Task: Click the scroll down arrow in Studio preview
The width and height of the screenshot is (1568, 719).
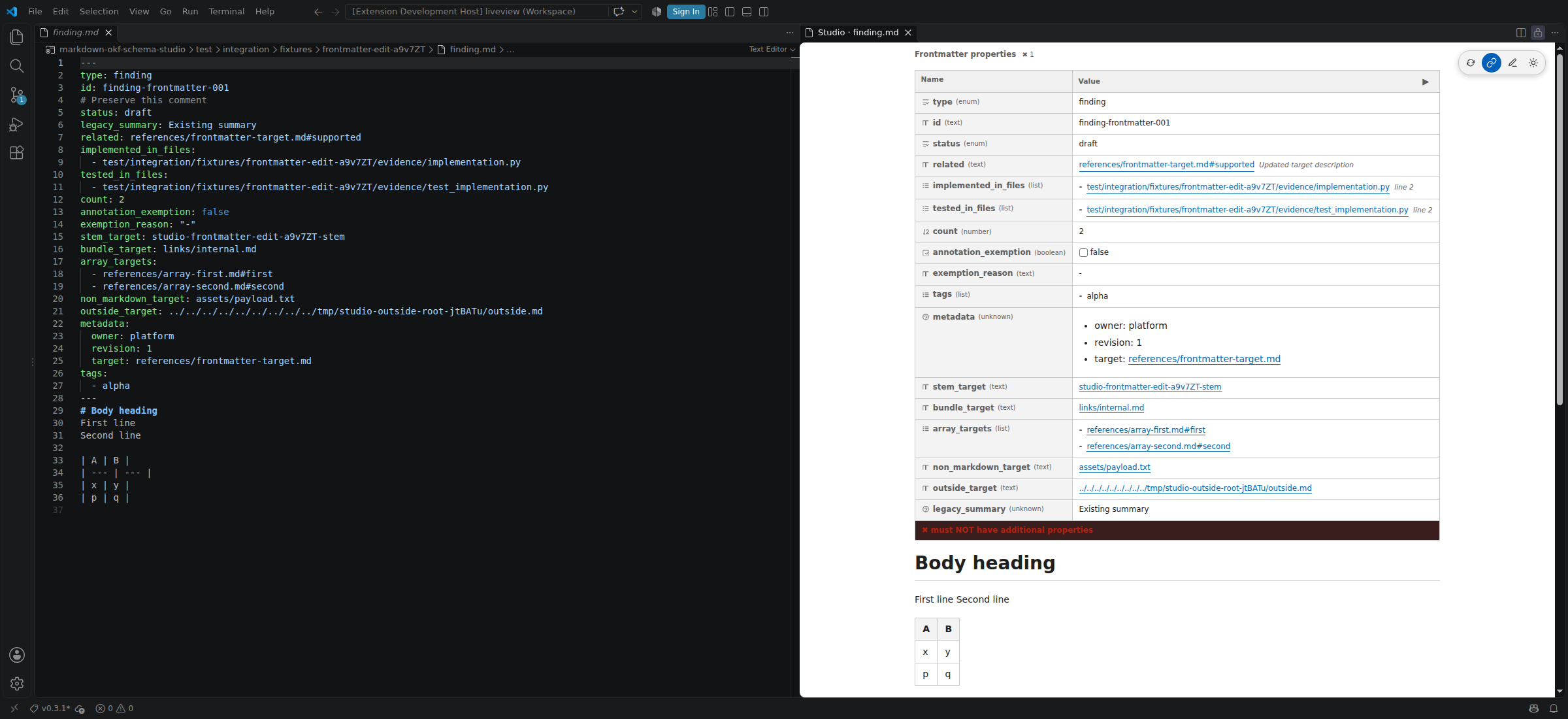Action: (1560, 691)
